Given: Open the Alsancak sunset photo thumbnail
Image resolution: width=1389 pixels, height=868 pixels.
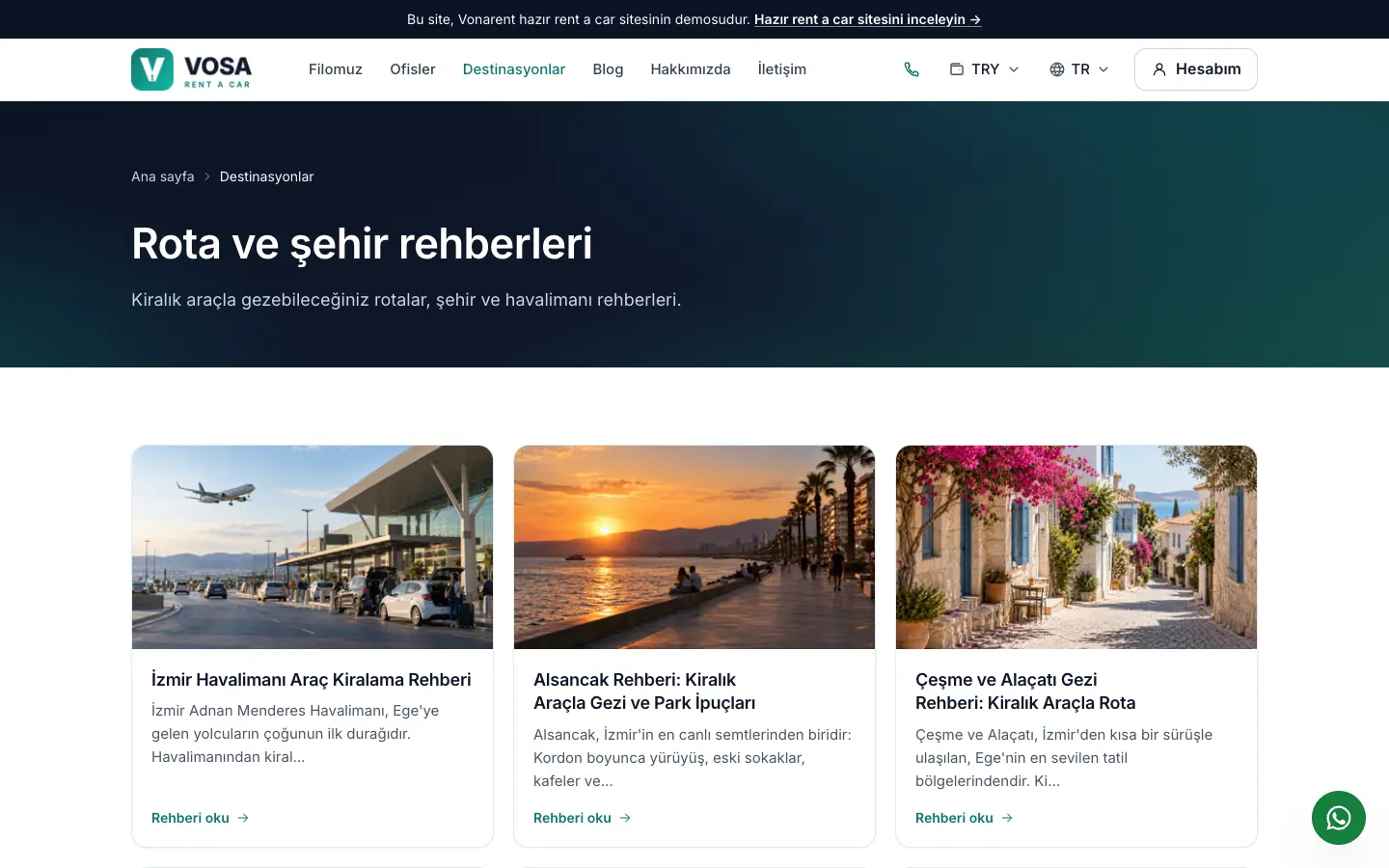Looking at the screenshot, I should [x=694, y=547].
